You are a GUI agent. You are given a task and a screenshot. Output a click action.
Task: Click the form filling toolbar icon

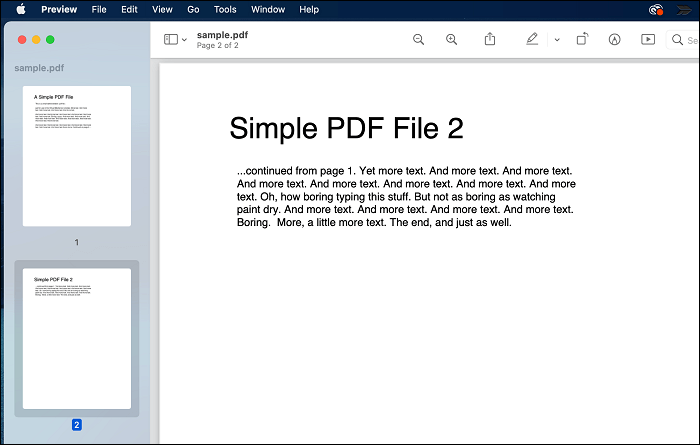[648, 39]
